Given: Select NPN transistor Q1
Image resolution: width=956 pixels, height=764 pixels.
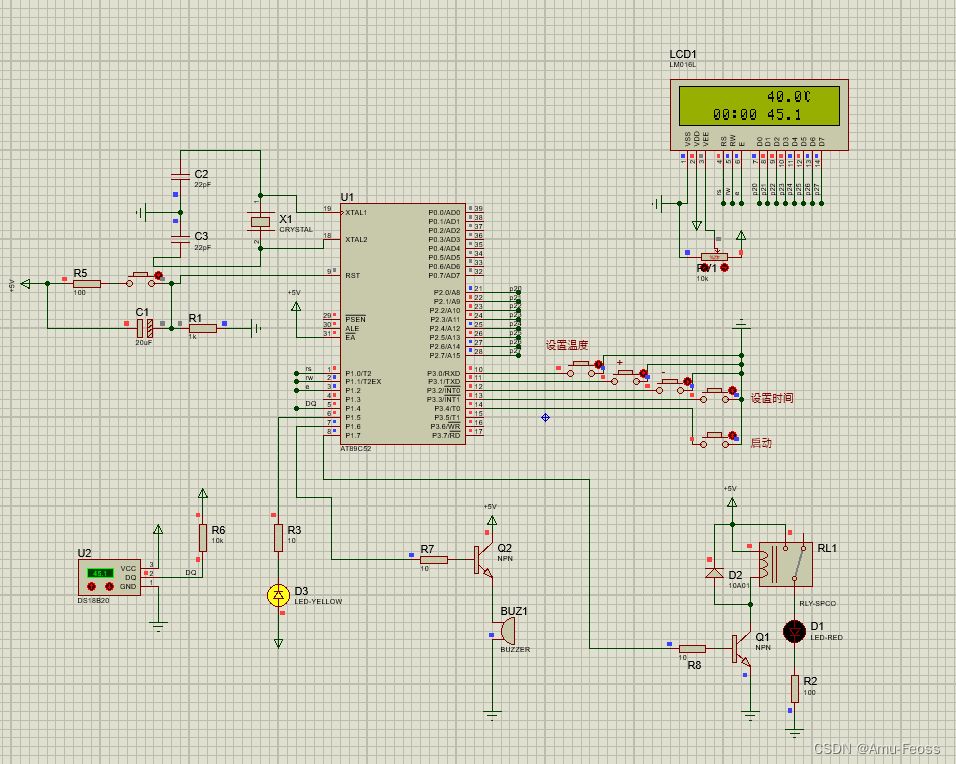Looking at the screenshot, I should pyautogui.click(x=742, y=649).
